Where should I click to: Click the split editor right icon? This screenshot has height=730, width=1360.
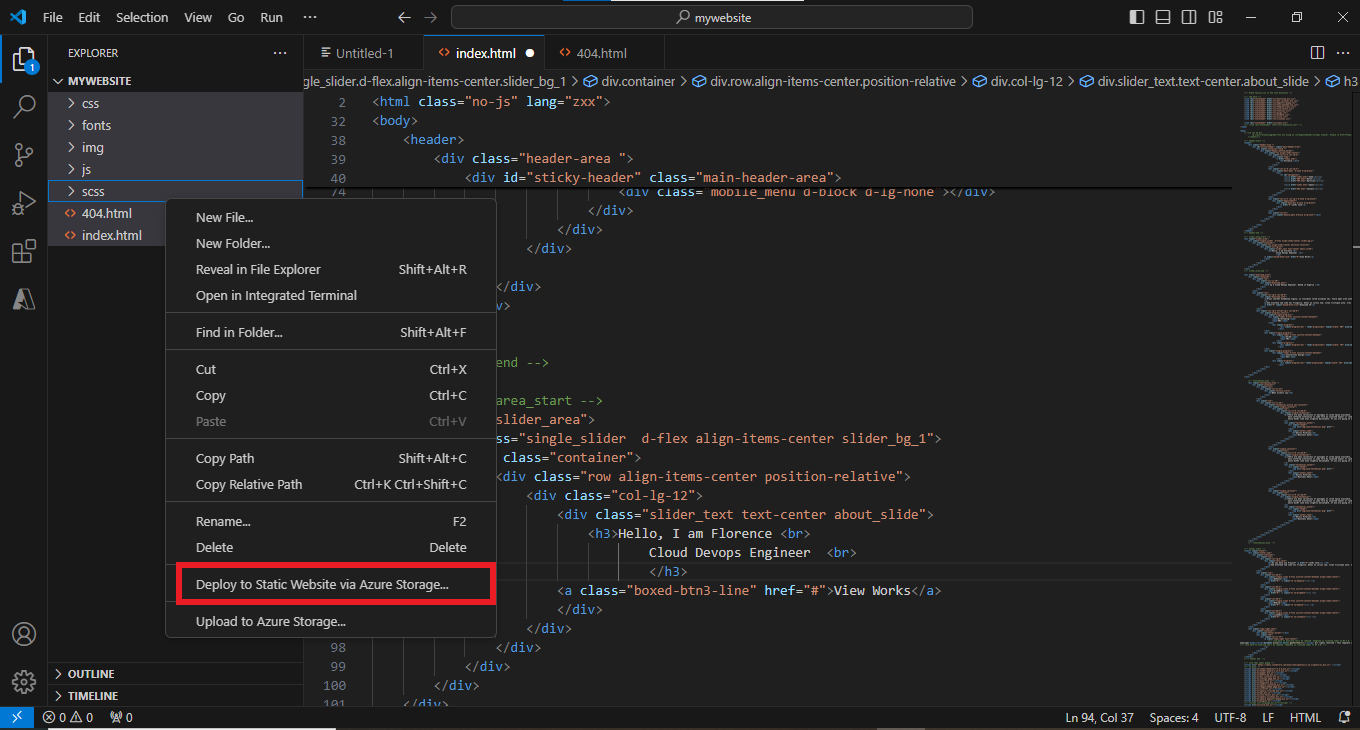coord(1317,53)
